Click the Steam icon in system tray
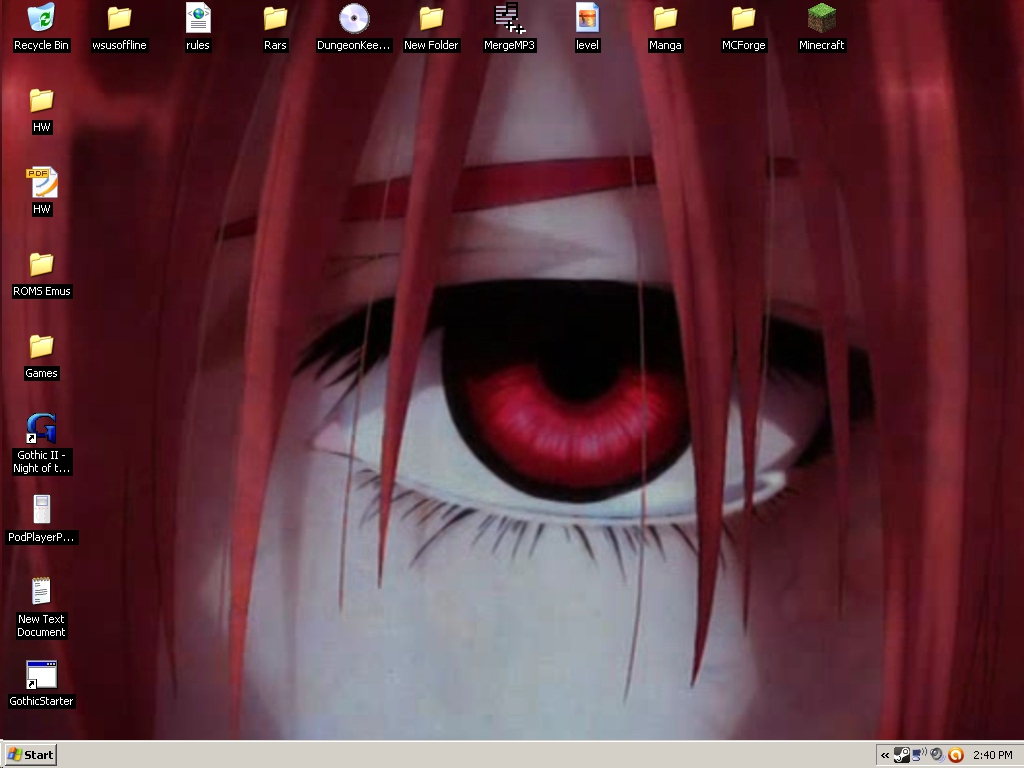This screenshot has height=768, width=1024. click(902, 755)
